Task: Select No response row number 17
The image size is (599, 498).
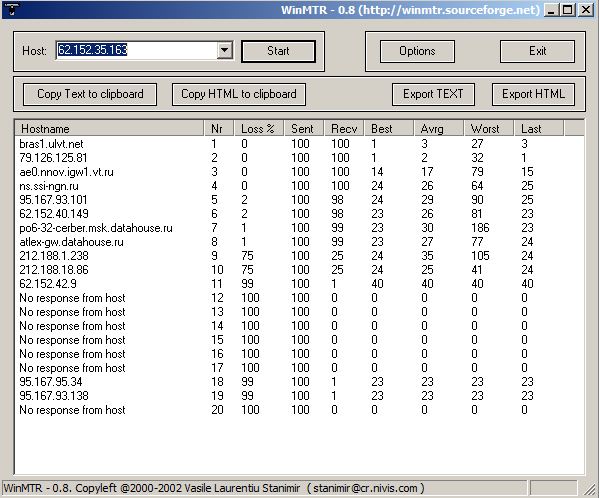Action: click(300, 368)
